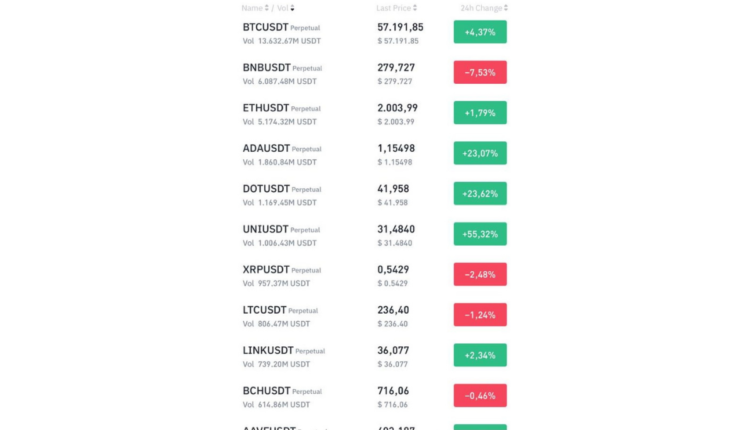Viewport: 750px width, 430px height.
Task: Open the BTCUSDT perpetual pair
Action: [266, 27]
